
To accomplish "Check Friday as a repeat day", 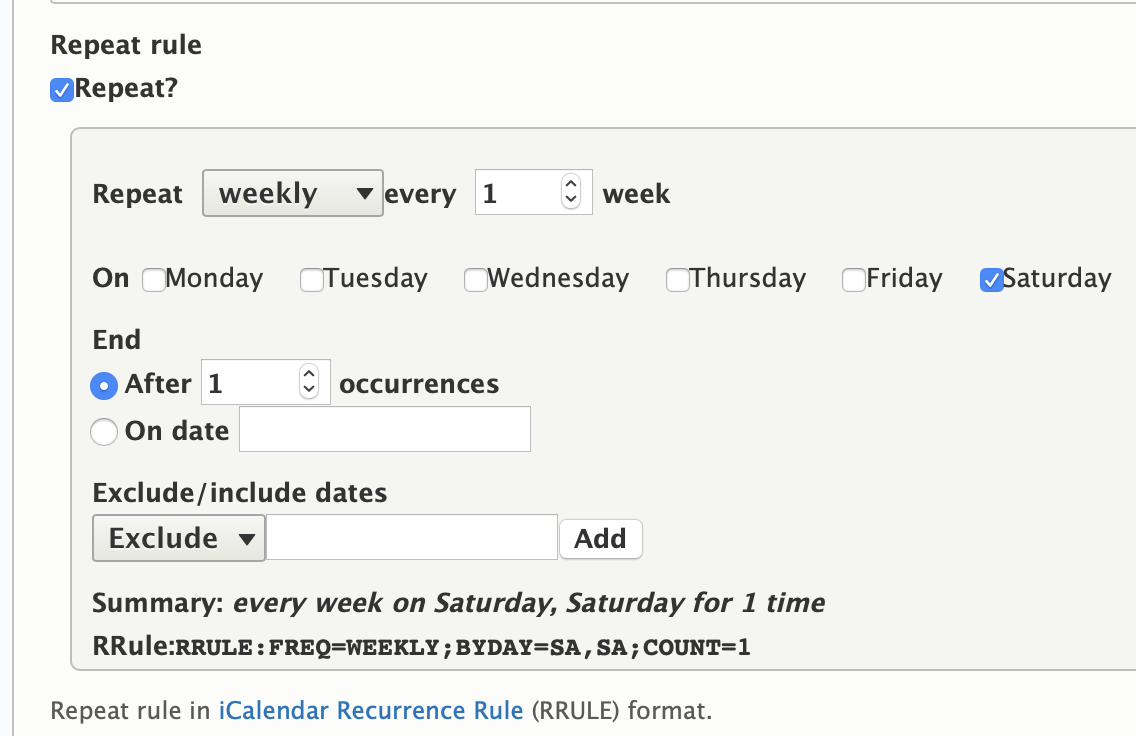I will [x=854, y=280].
